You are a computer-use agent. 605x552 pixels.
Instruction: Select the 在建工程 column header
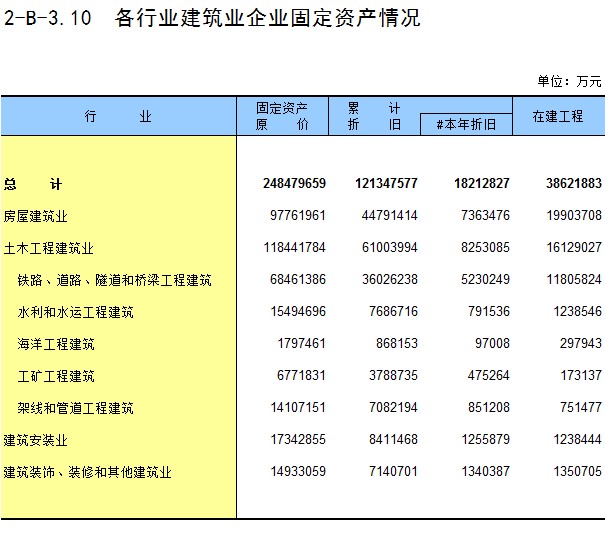557,116
